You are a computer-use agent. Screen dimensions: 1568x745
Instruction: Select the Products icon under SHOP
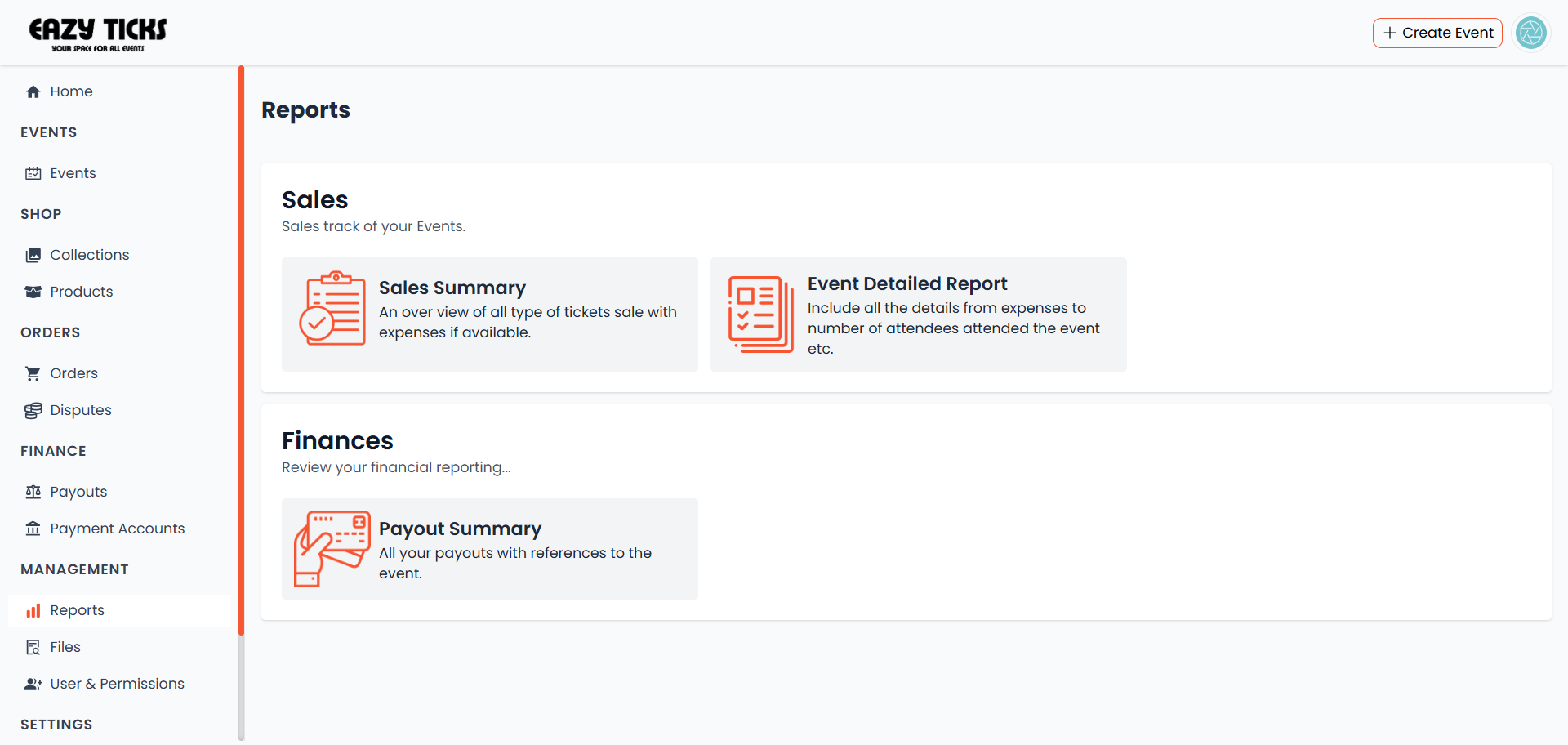click(33, 292)
